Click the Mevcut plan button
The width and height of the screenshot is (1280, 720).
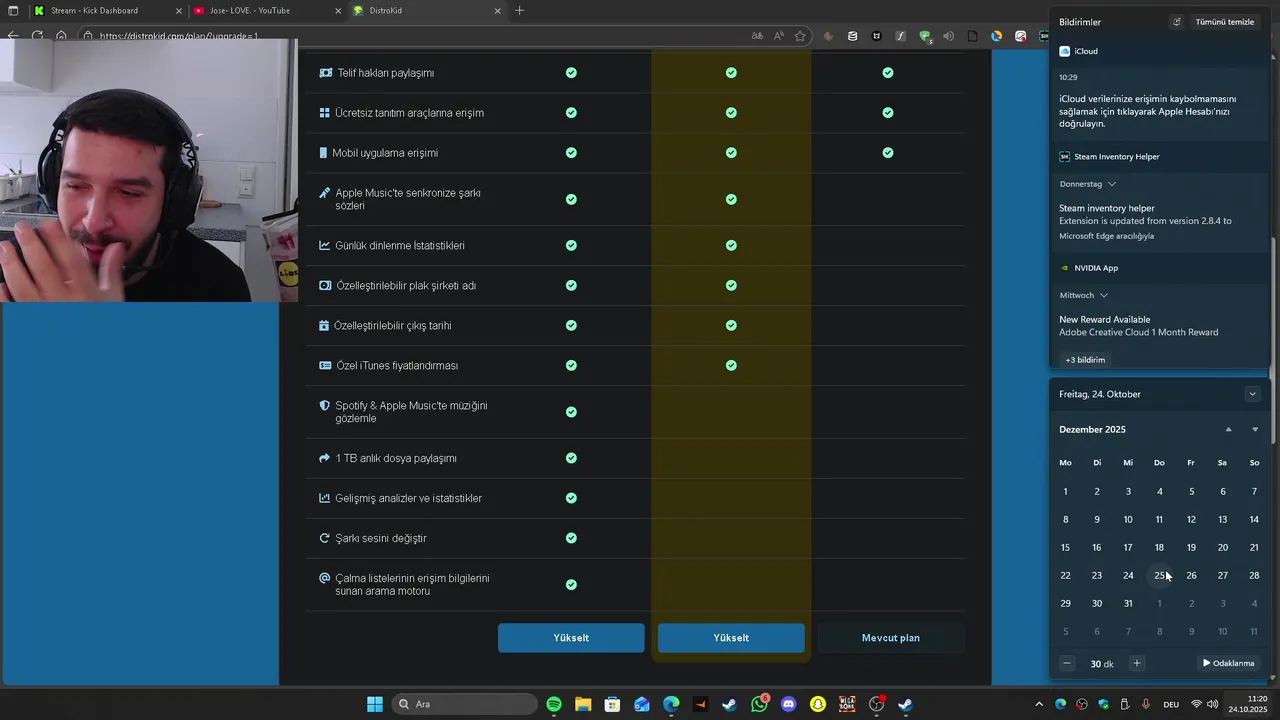(x=891, y=638)
